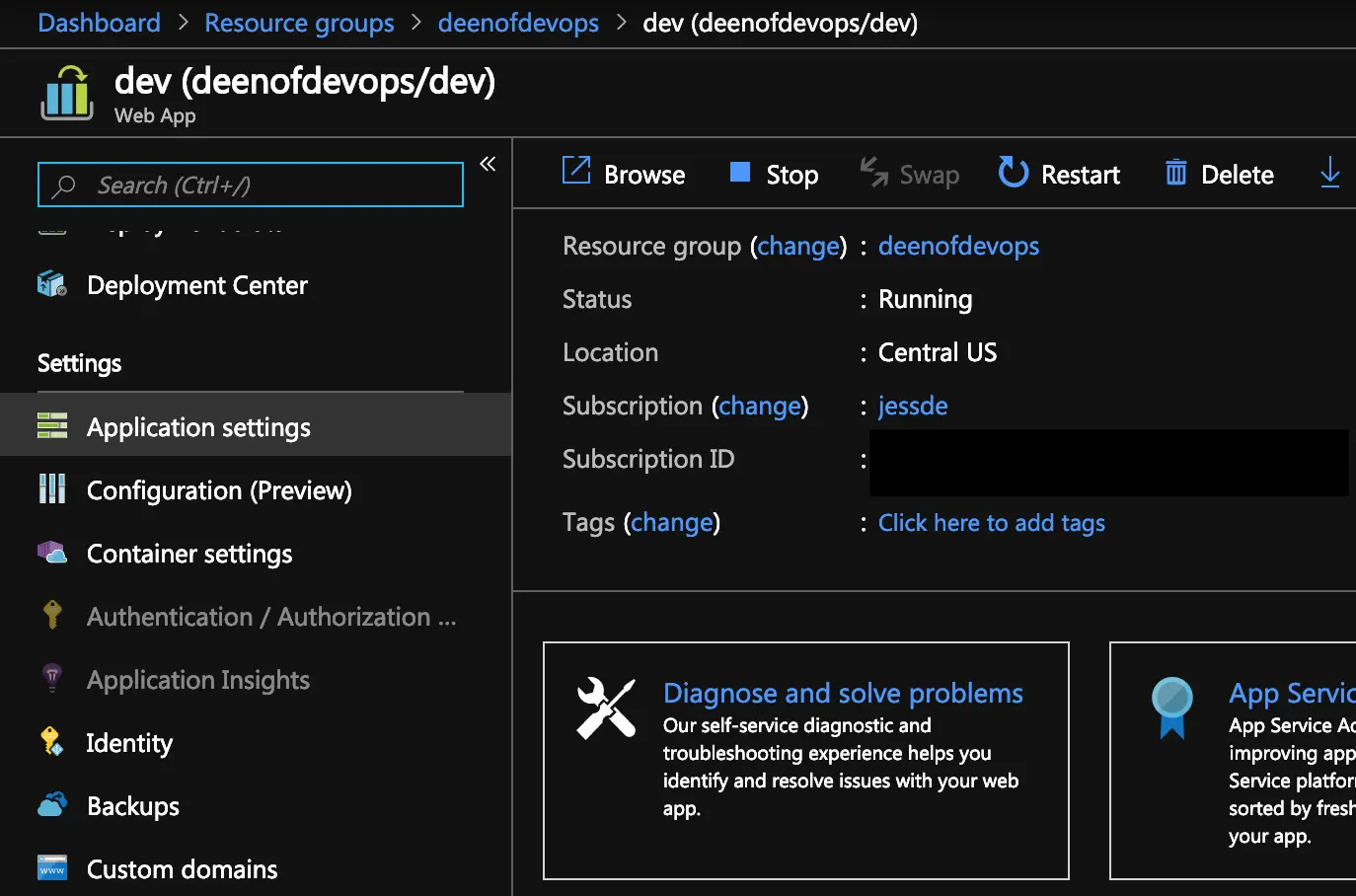Click the wrench and screwdriver diagnose icon
Screen dimensions: 1356x896
point(606,708)
